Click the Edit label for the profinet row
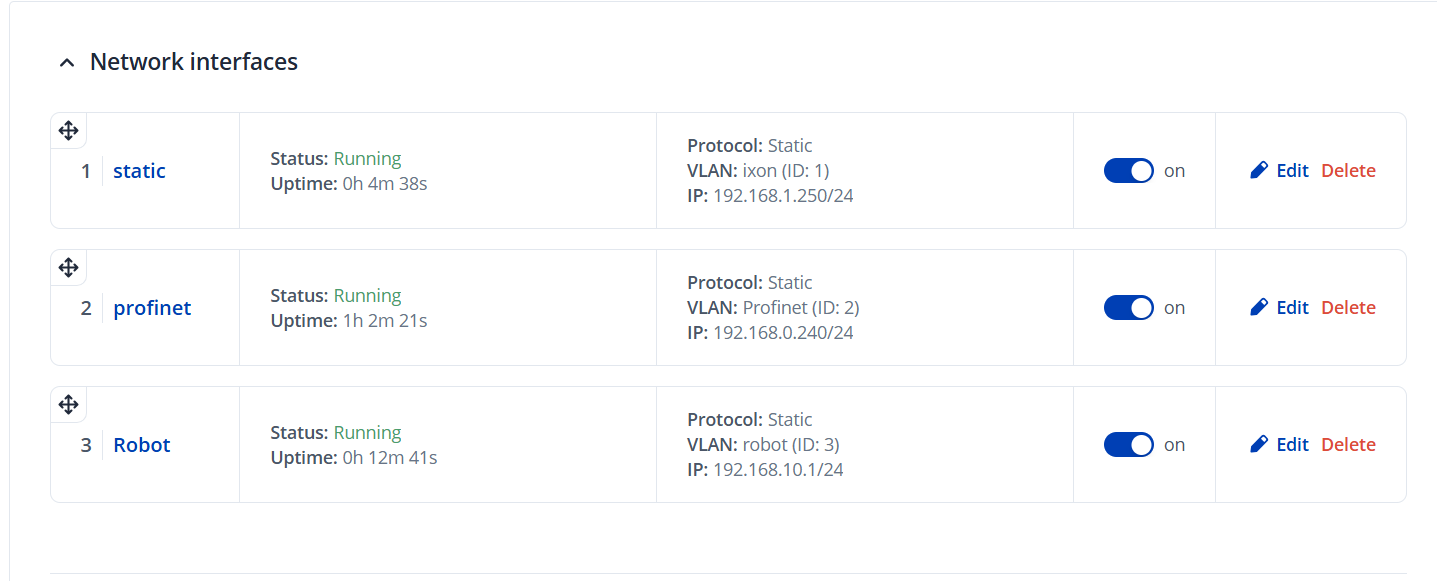The image size is (1437, 581). point(1292,308)
